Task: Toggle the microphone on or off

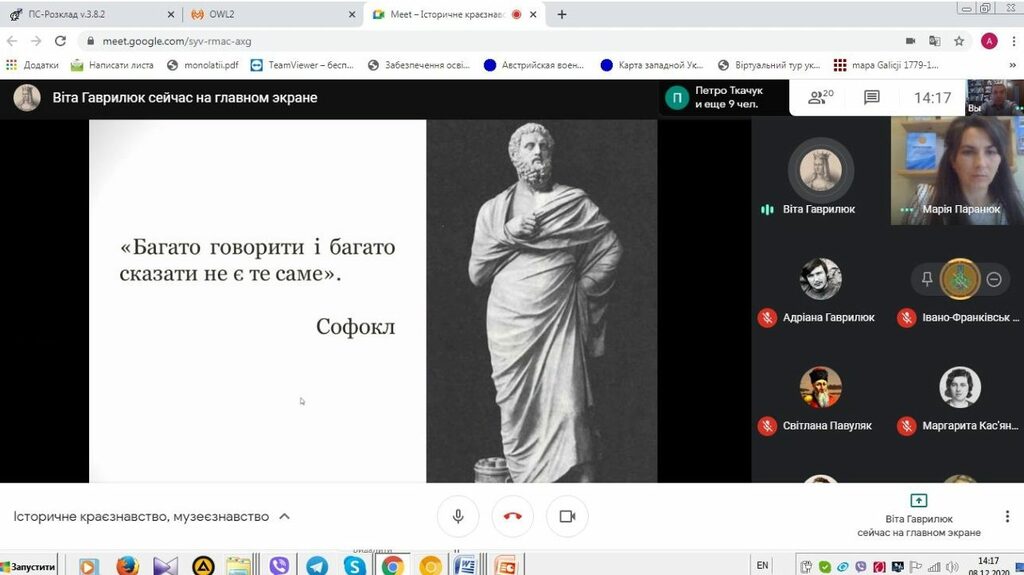Action: (x=458, y=516)
